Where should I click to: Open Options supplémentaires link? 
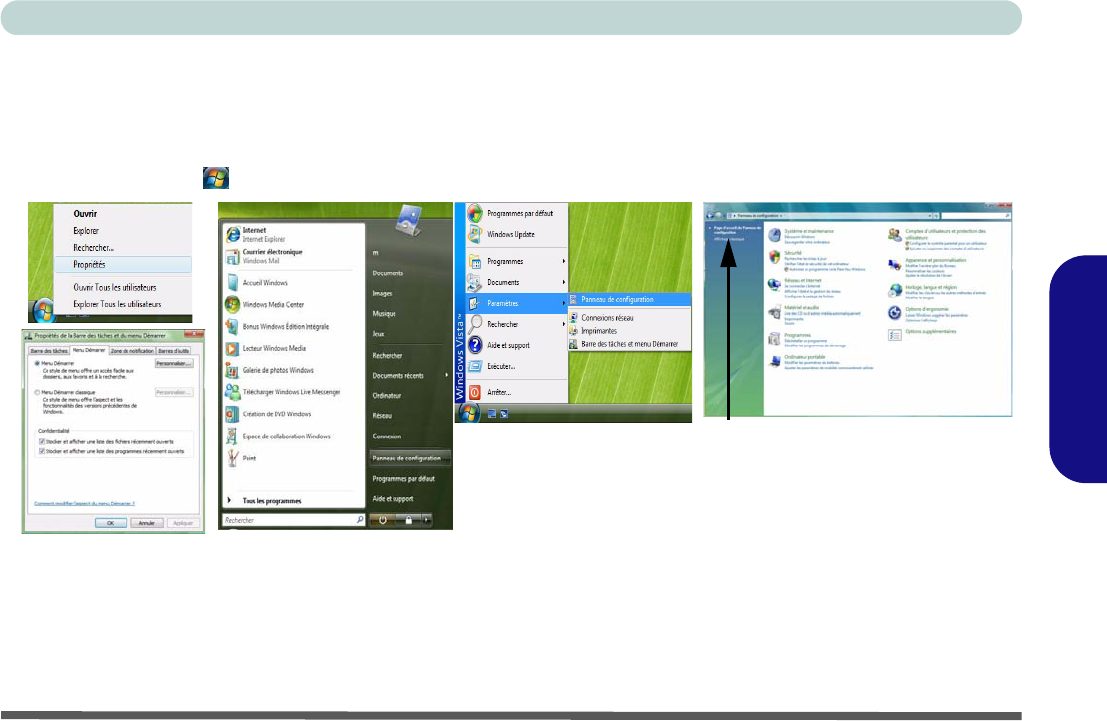tap(931, 331)
